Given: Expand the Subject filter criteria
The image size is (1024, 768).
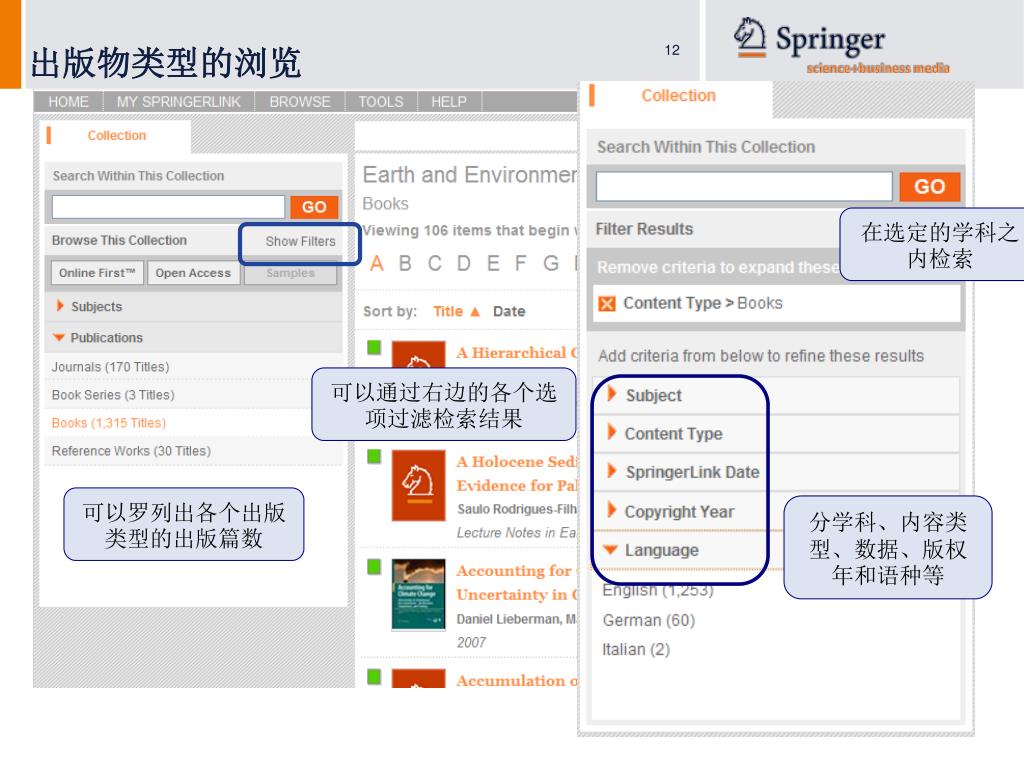Looking at the screenshot, I should point(654,395).
